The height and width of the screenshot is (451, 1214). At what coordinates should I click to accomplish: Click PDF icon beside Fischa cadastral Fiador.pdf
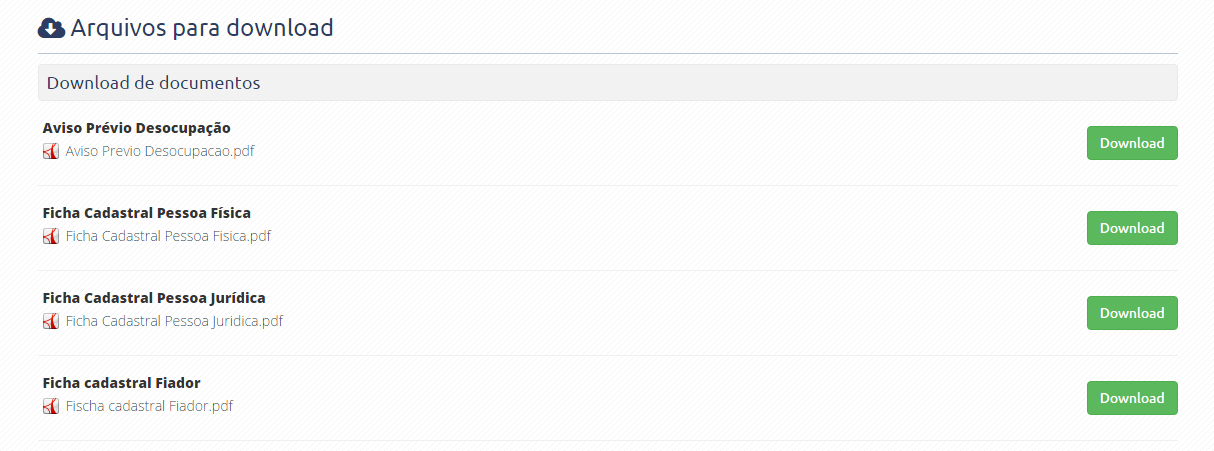point(51,407)
